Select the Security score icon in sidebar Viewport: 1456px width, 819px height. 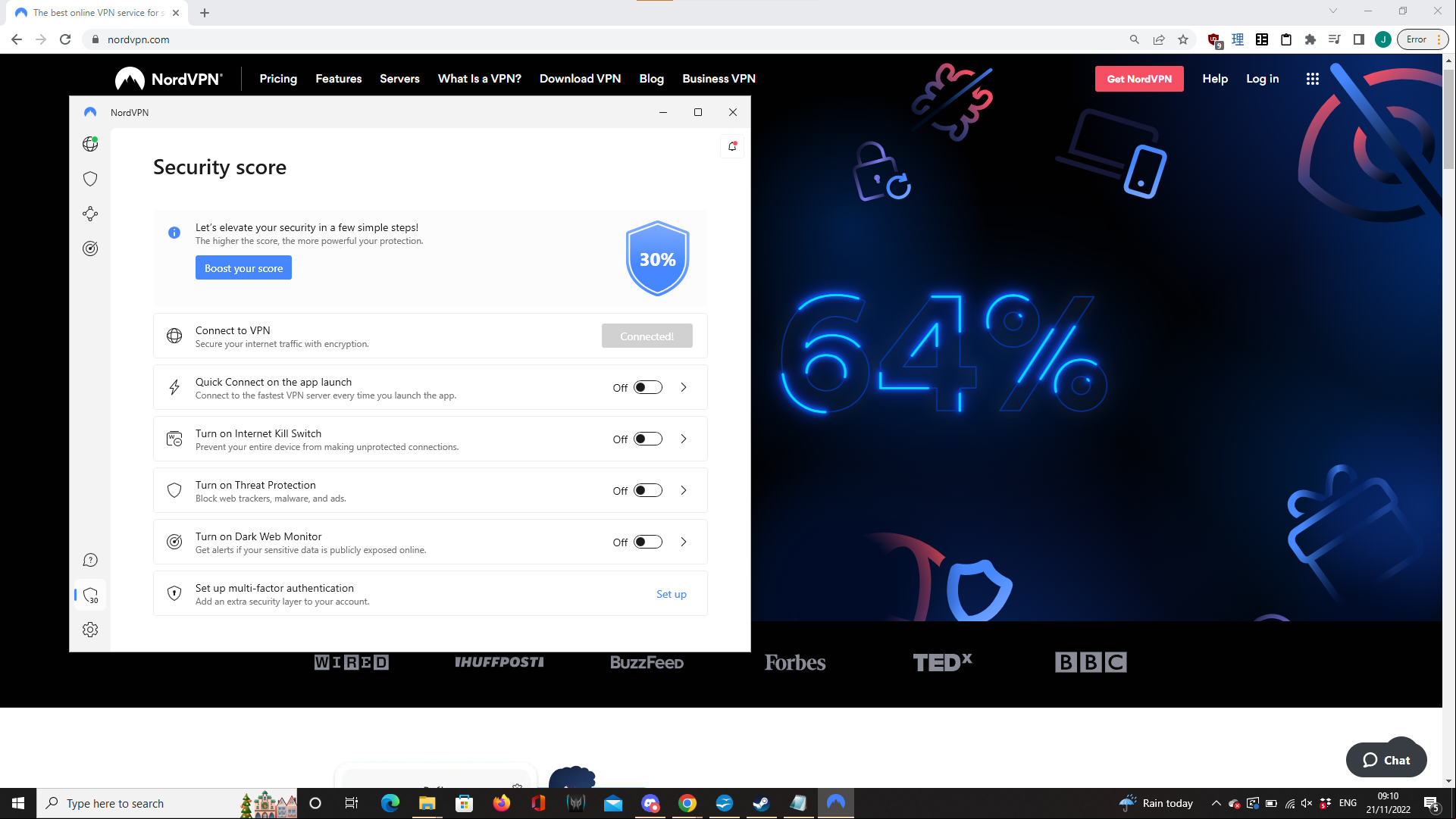(90, 595)
